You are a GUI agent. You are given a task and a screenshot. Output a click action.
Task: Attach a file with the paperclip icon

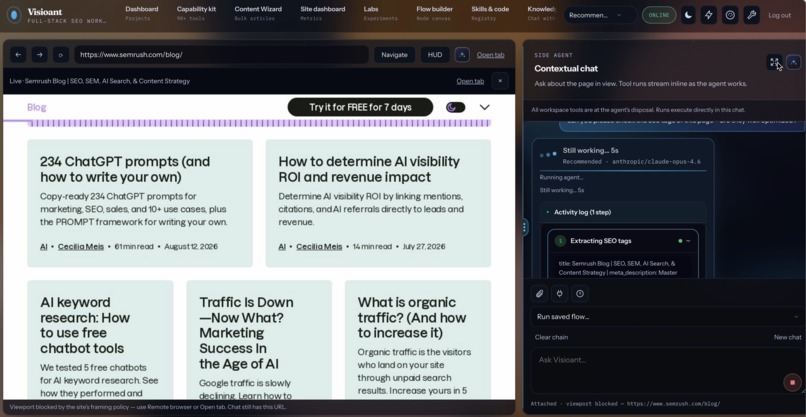pyautogui.click(x=539, y=294)
